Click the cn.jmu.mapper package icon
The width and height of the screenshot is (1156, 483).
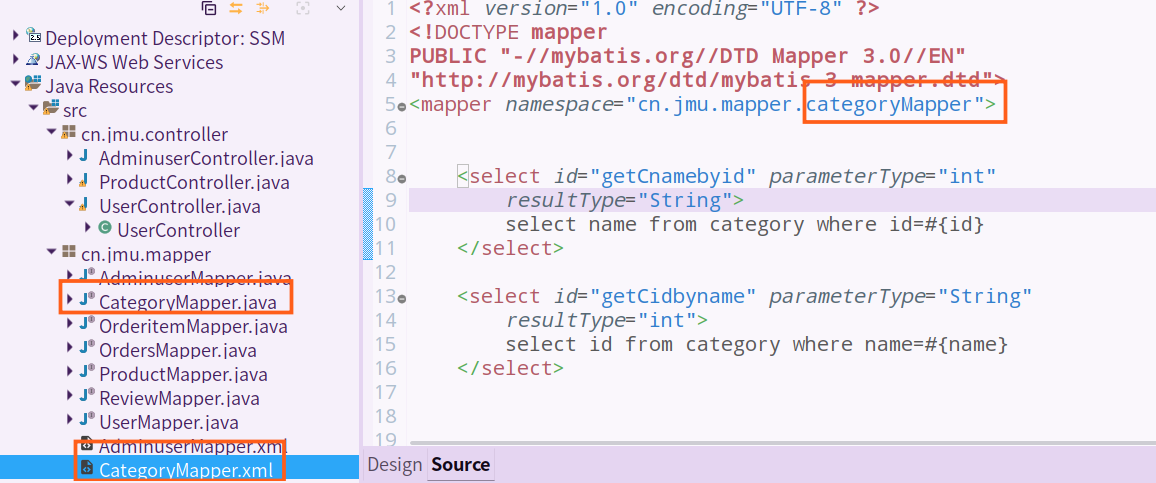(x=69, y=253)
